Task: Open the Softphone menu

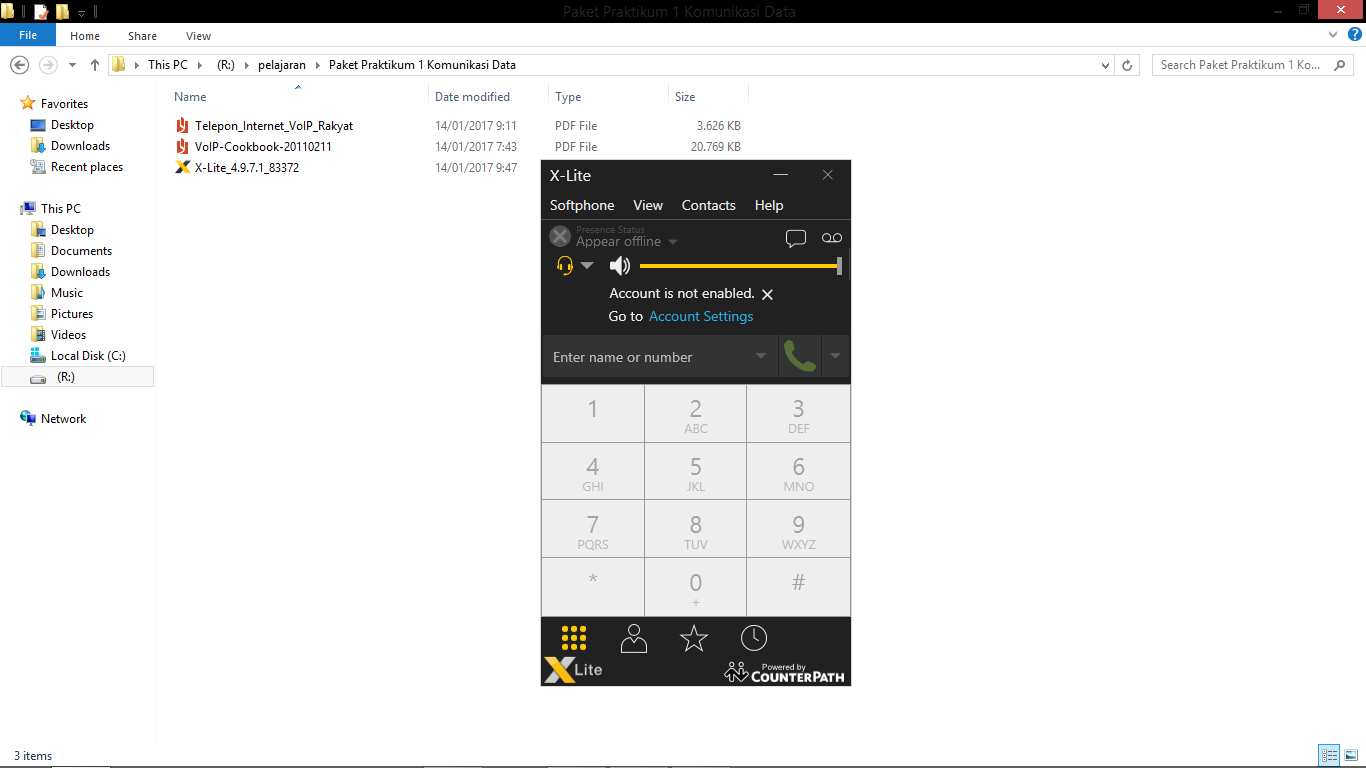Action: point(582,205)
